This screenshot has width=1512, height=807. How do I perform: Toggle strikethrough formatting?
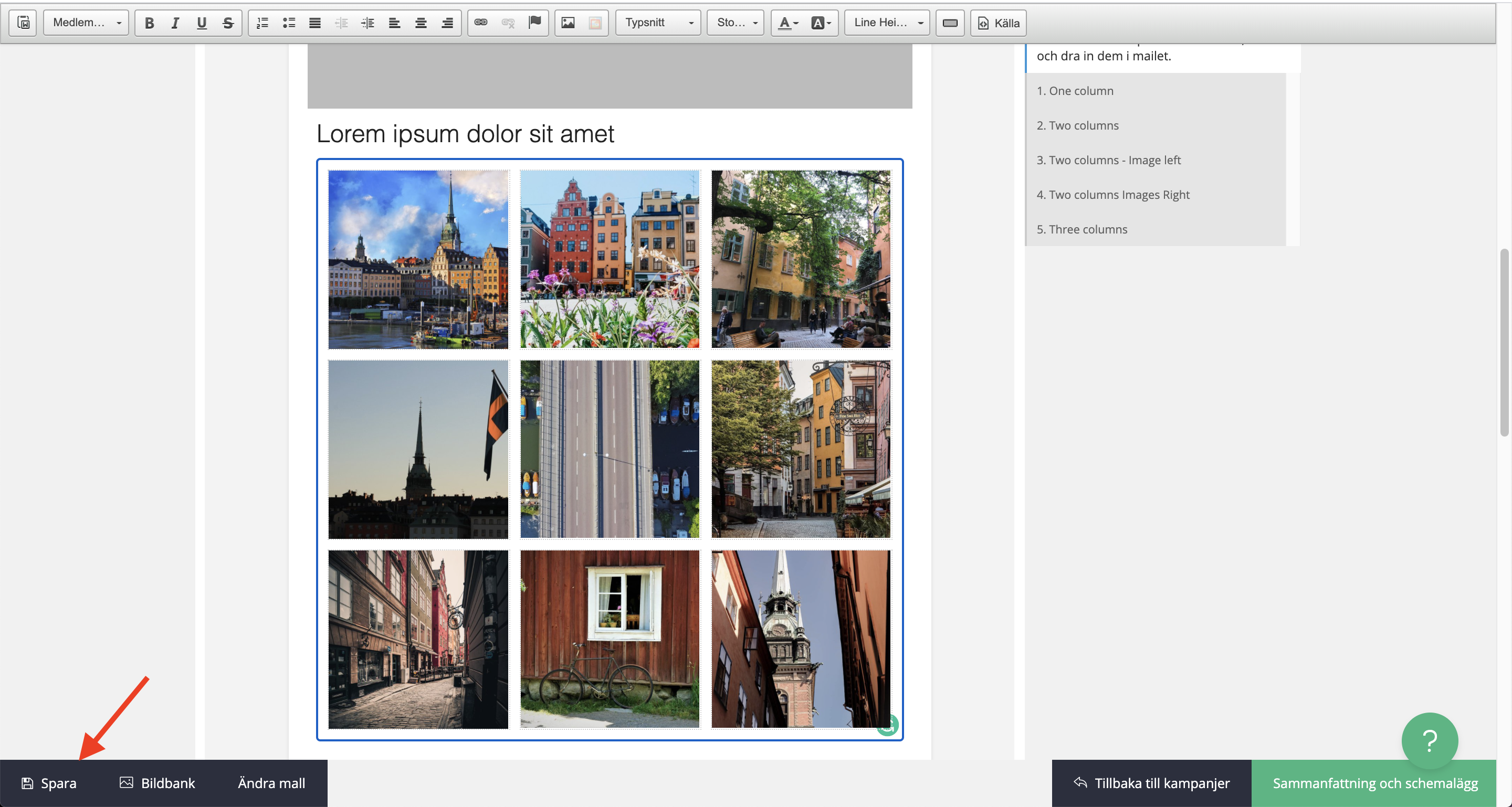tap(228, 23)
